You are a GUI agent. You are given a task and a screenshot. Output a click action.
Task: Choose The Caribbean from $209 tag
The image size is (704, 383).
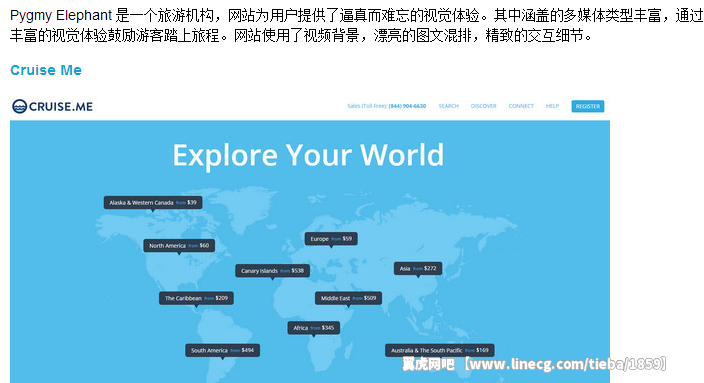[x=196, y=298]
